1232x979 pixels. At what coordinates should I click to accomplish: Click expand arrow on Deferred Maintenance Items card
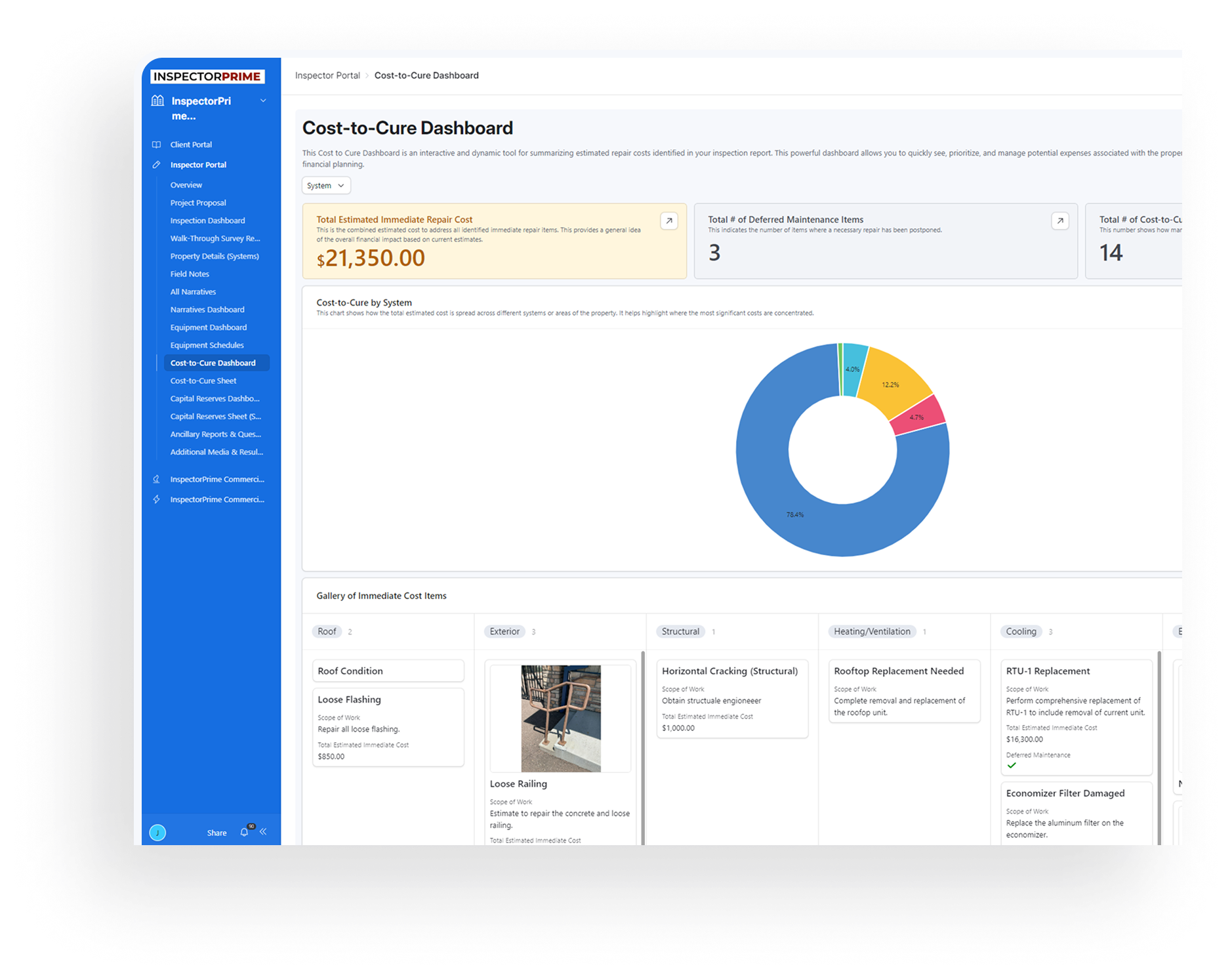pos(1059,221)
